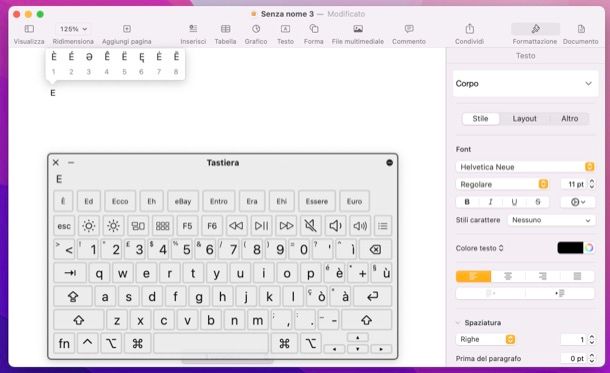Image resolution: width=610 pixels, height=373 pixels.
Task: Click the brightness down key on keyboard
Action: [x=89, y=226]
